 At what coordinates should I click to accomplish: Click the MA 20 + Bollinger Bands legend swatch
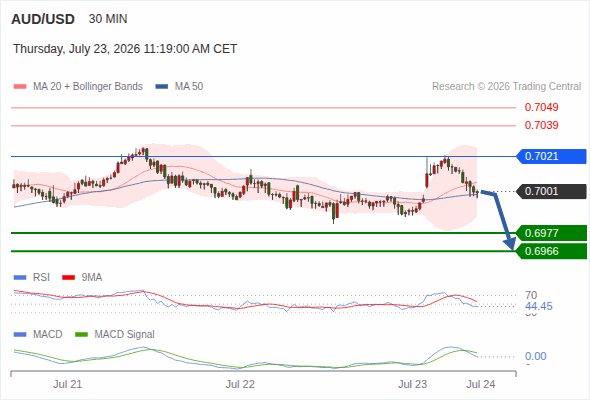point(20,87)
